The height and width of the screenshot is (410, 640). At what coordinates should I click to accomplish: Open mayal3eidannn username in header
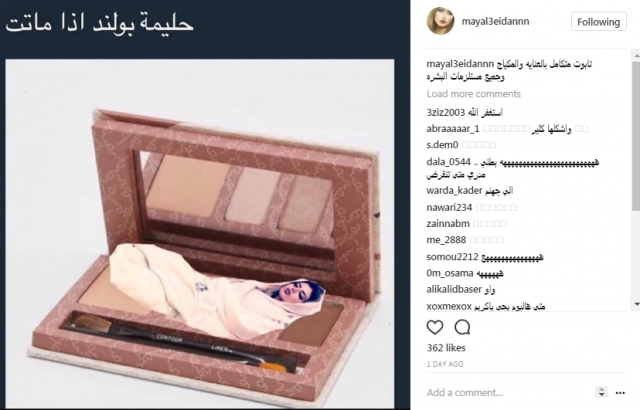click(x=495, y=21)
